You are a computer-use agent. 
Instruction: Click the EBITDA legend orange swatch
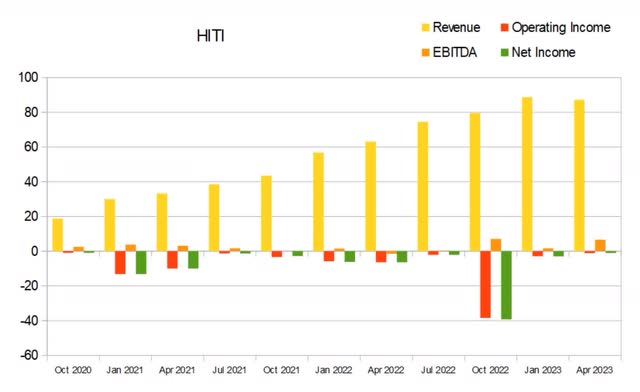[426, 52]
